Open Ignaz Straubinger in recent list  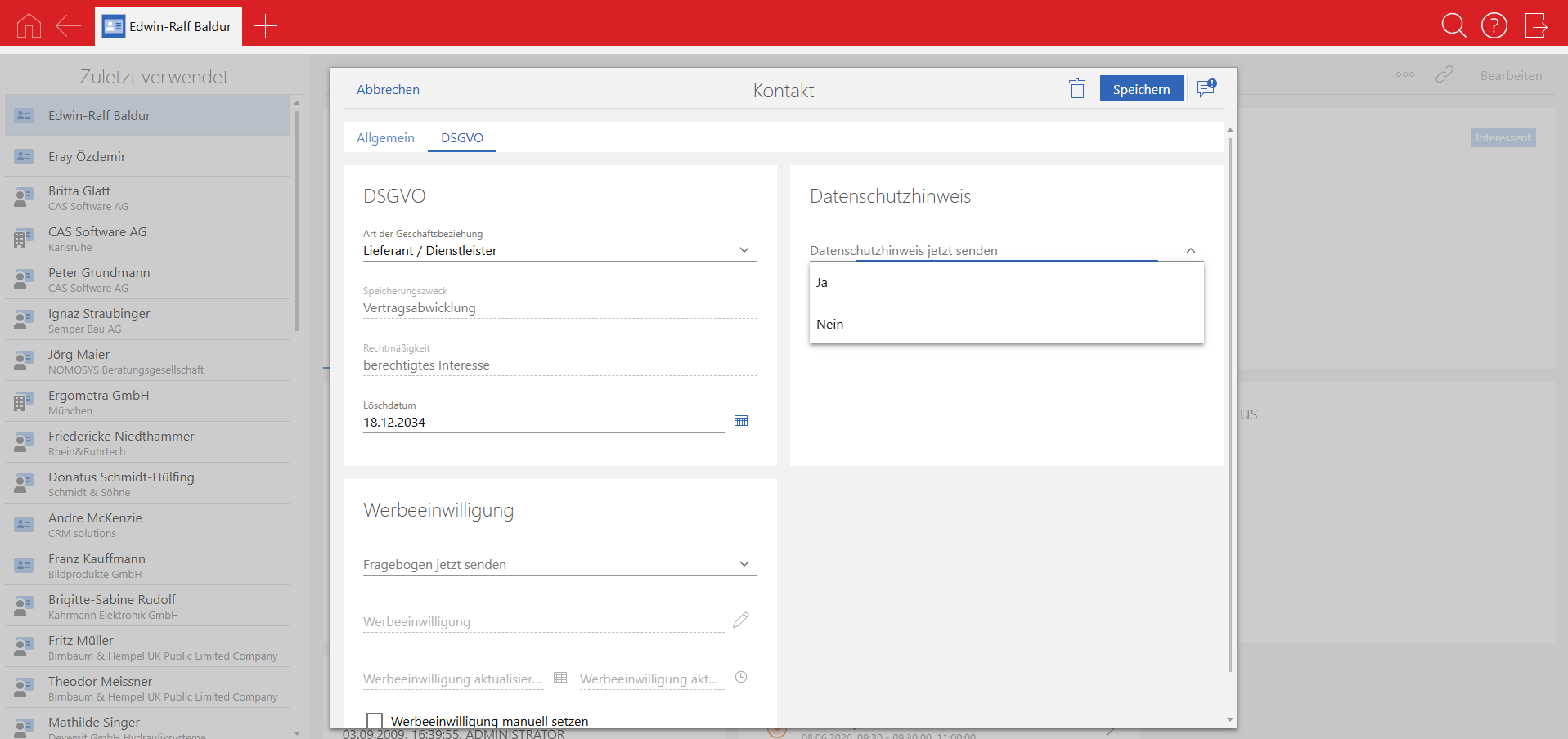pos(147,320)
